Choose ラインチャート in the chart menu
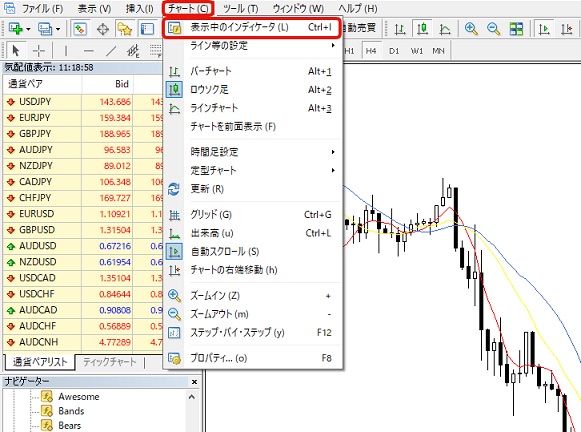 [252, 108]
